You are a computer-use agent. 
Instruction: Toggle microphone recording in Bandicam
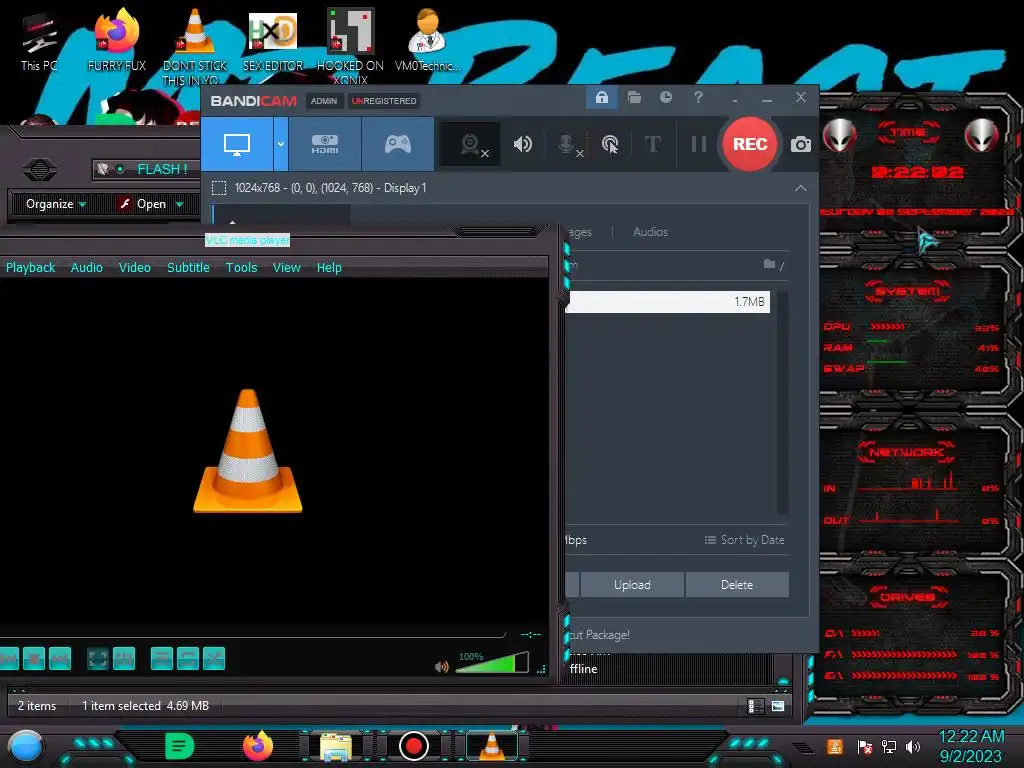click(x=568, y=144)
